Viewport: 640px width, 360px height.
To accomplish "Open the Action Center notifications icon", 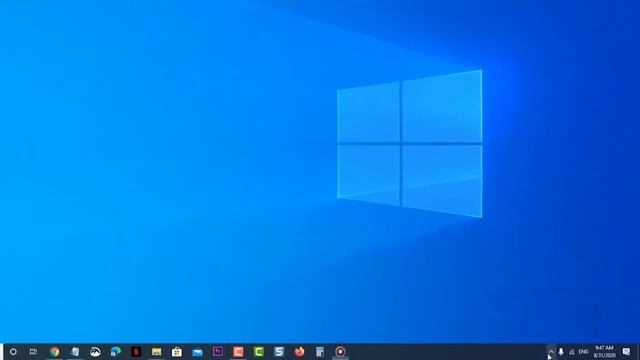I will (627, 351).
